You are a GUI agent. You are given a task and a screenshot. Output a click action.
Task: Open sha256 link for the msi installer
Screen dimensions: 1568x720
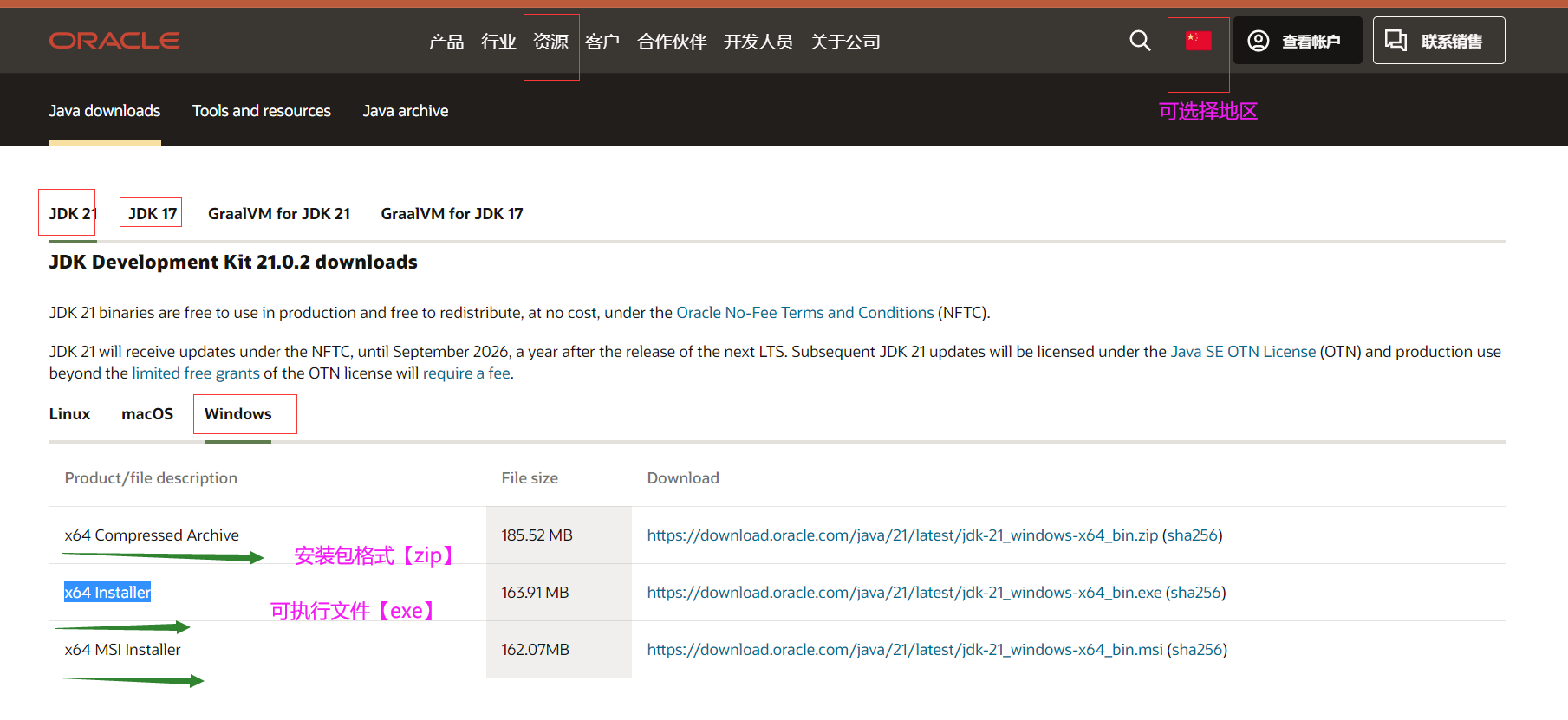pos(1197,650)
